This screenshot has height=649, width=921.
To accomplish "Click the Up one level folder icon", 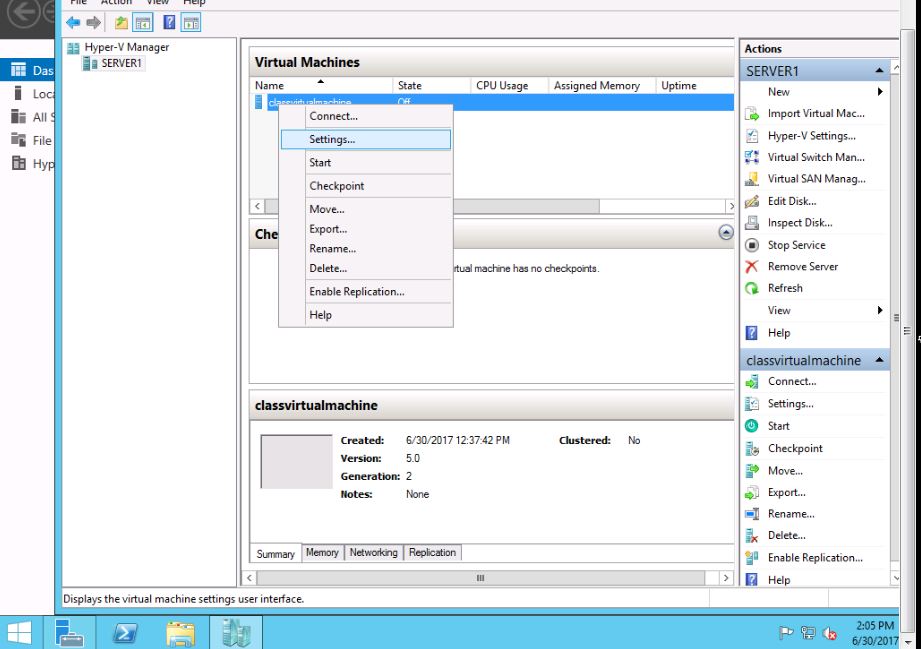I will coord(121,23).
